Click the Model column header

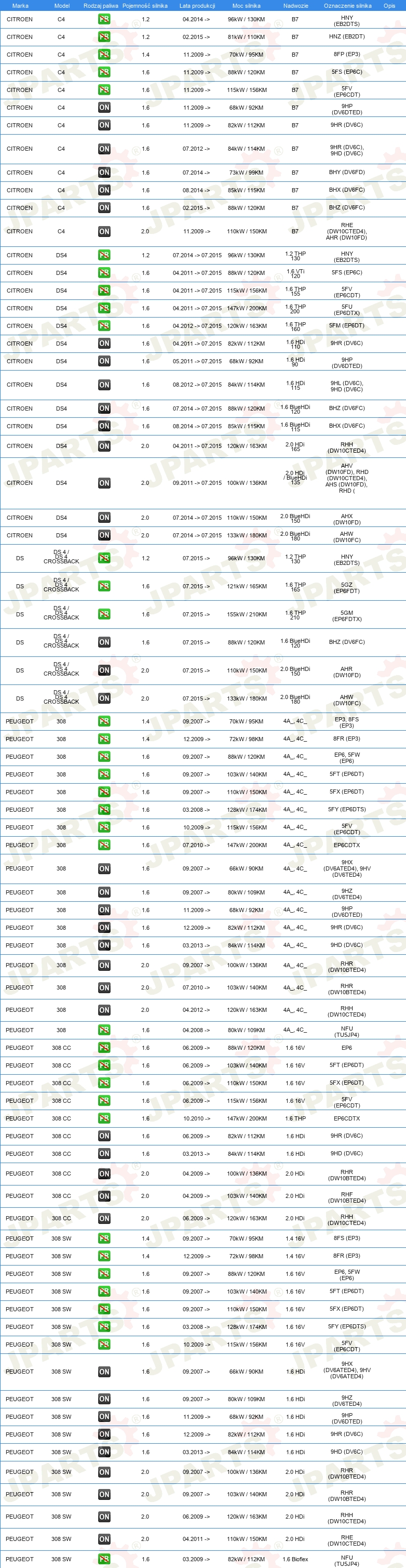coord(62,6)
